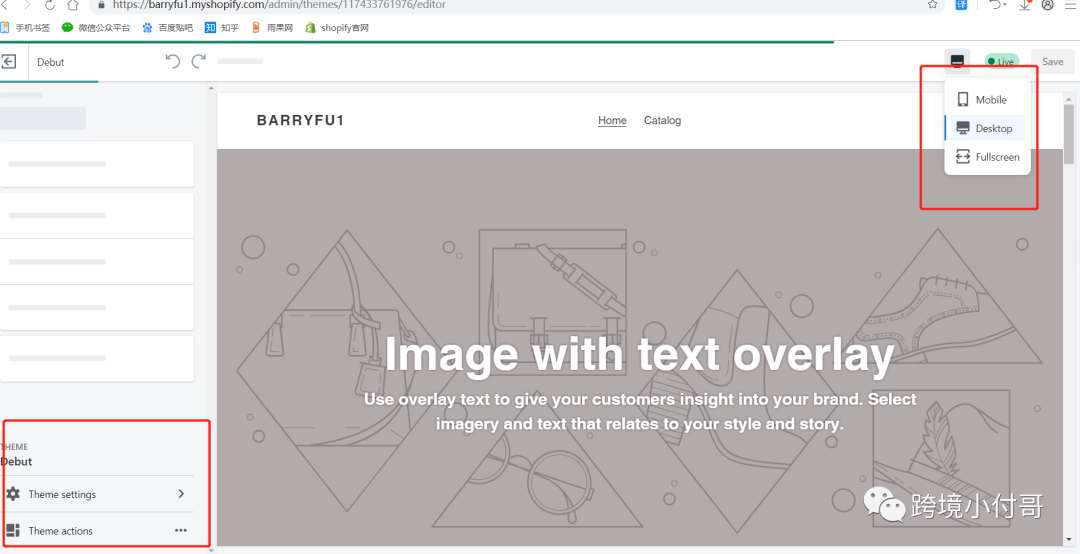Click the preview scrollbar down arrow
Viewport: 1080px width, 554px height.
(1069, 540)
